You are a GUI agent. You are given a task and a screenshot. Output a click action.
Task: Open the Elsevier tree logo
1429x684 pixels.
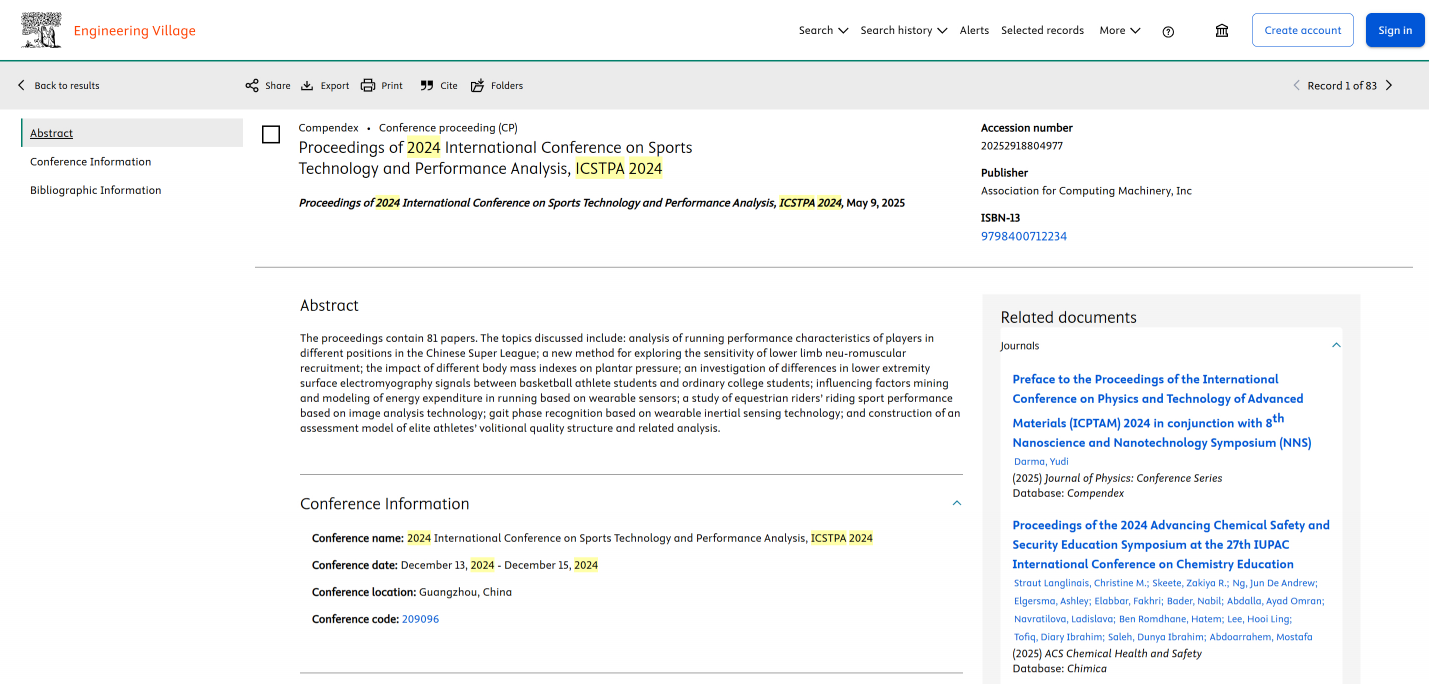[41, 30]
